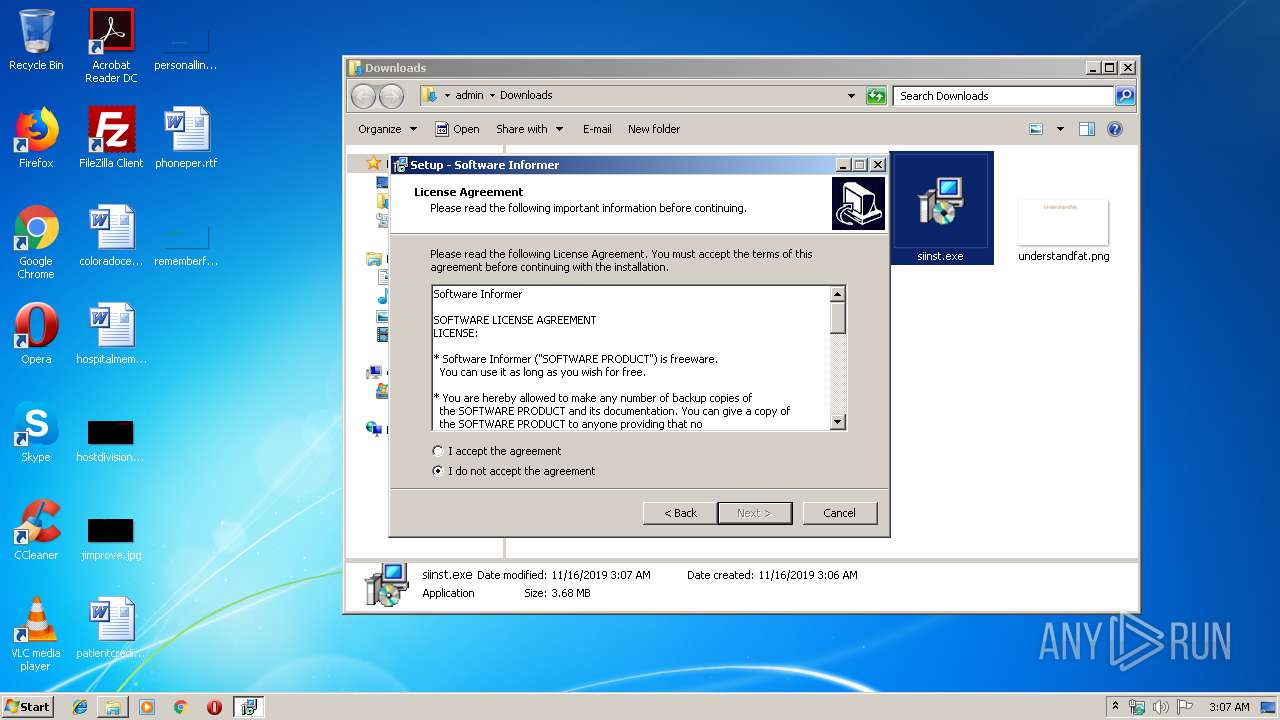Expand the address bar history dropdown
The image size is (1280, 720).
point(851,96)
